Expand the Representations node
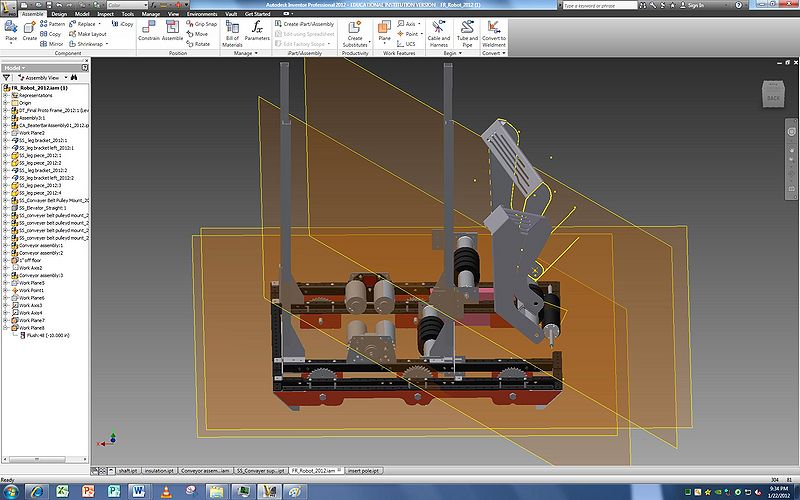Viewport: 800px width, 500px height. coord(6,95)
